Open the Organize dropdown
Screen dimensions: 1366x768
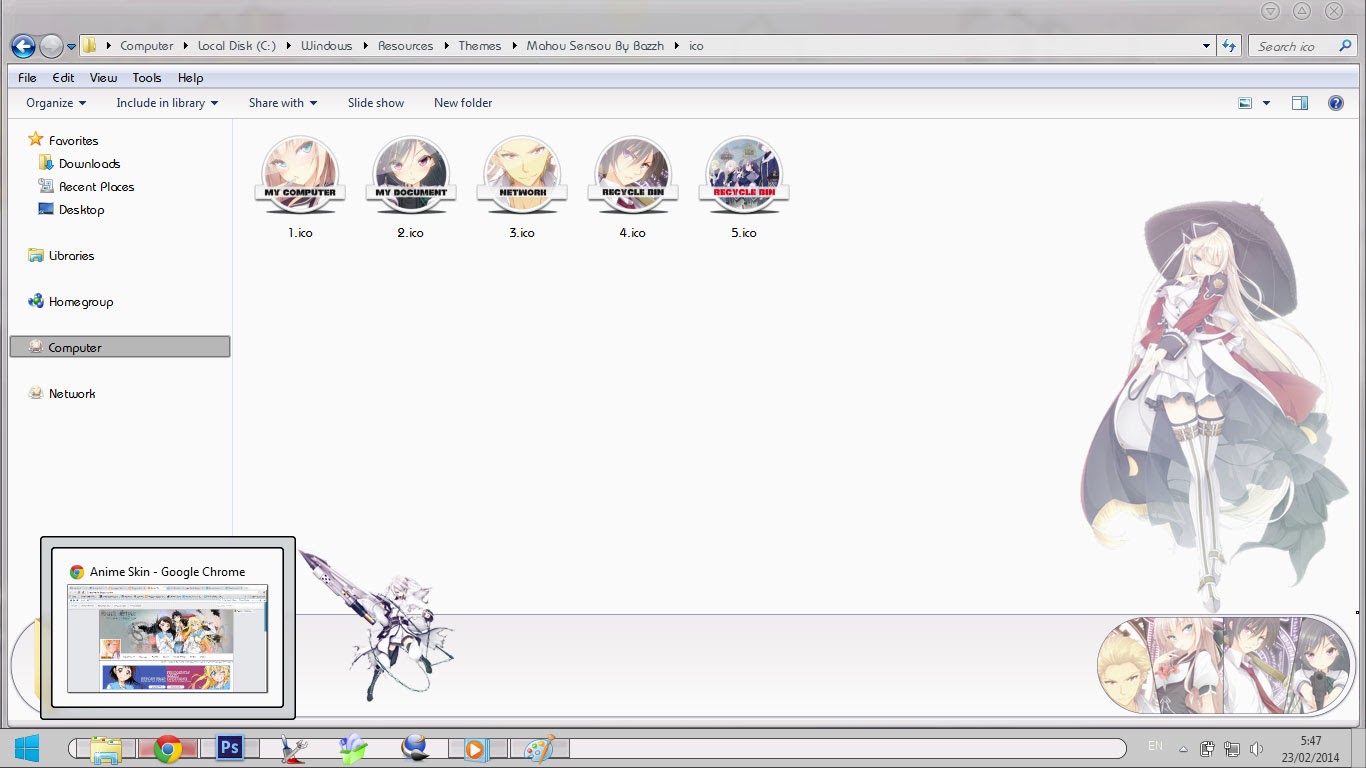point(56,103)
